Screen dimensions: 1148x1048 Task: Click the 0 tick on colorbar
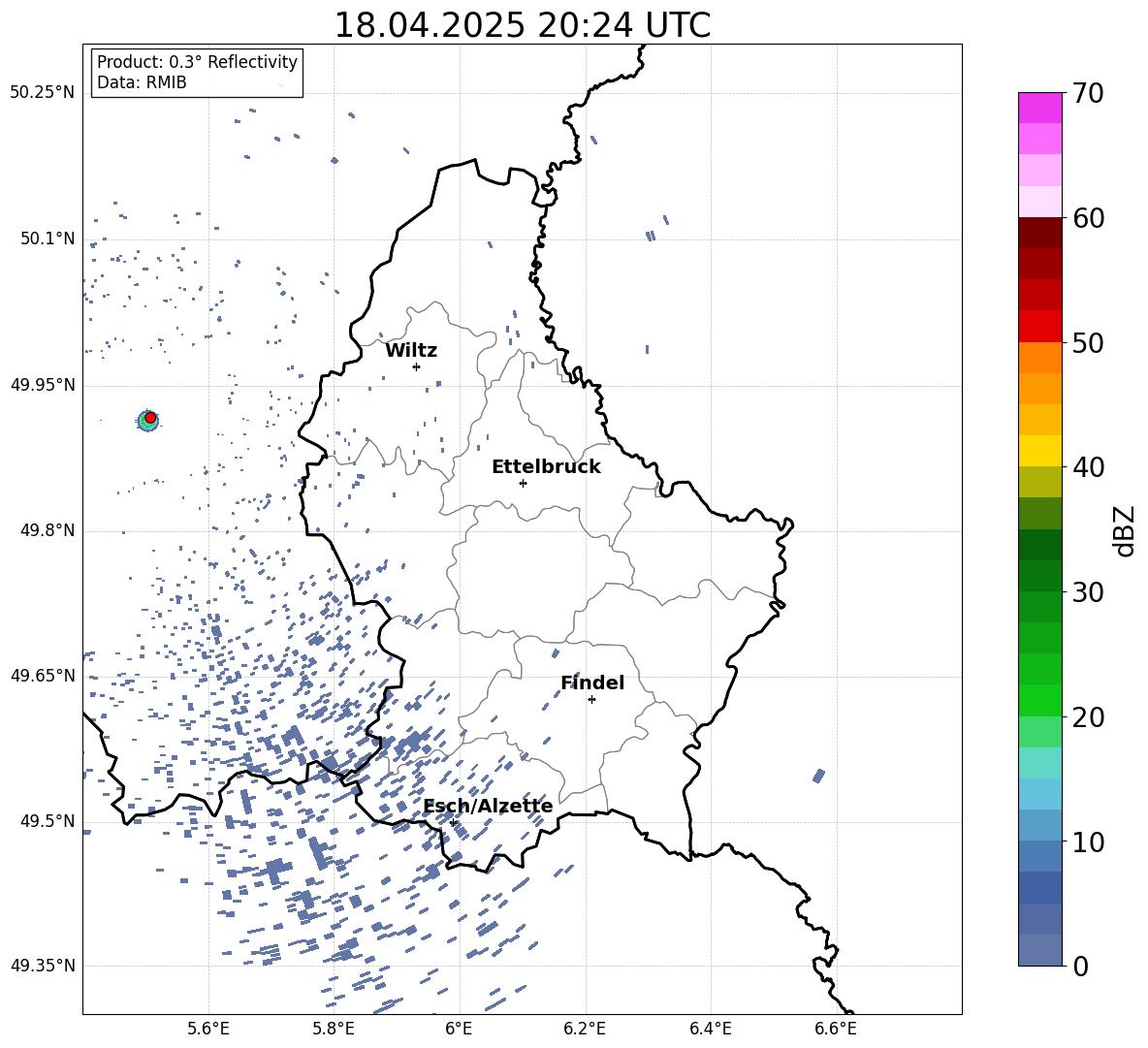point(1080,966)
